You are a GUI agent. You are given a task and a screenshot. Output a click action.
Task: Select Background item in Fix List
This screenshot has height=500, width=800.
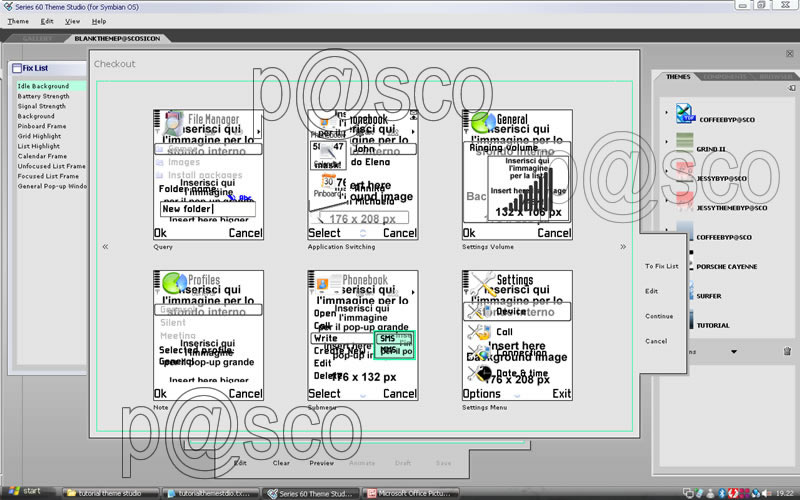pyautogui.click(x=36, y=116)
